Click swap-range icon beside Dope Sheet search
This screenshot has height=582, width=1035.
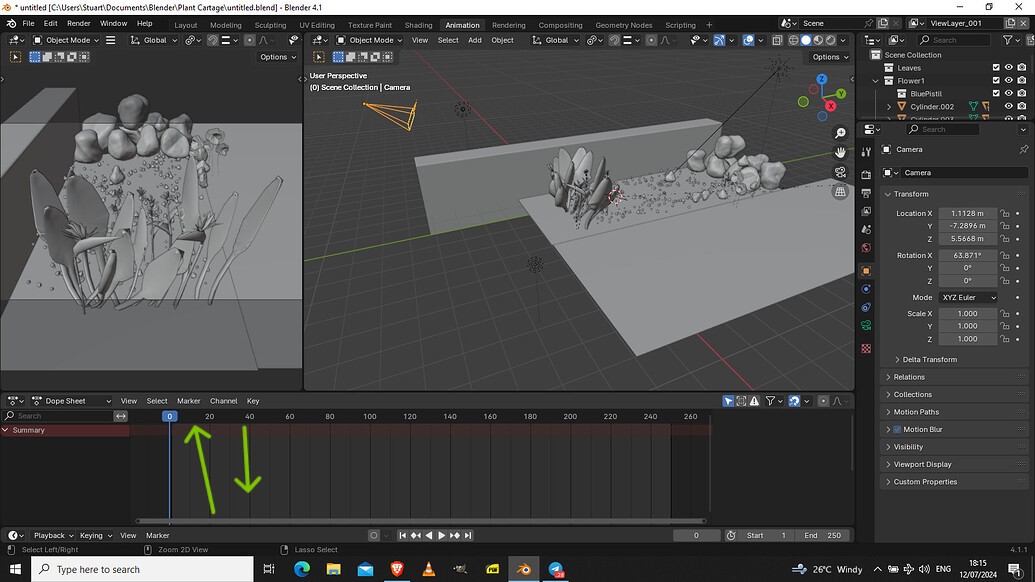(x=121, y=416)
